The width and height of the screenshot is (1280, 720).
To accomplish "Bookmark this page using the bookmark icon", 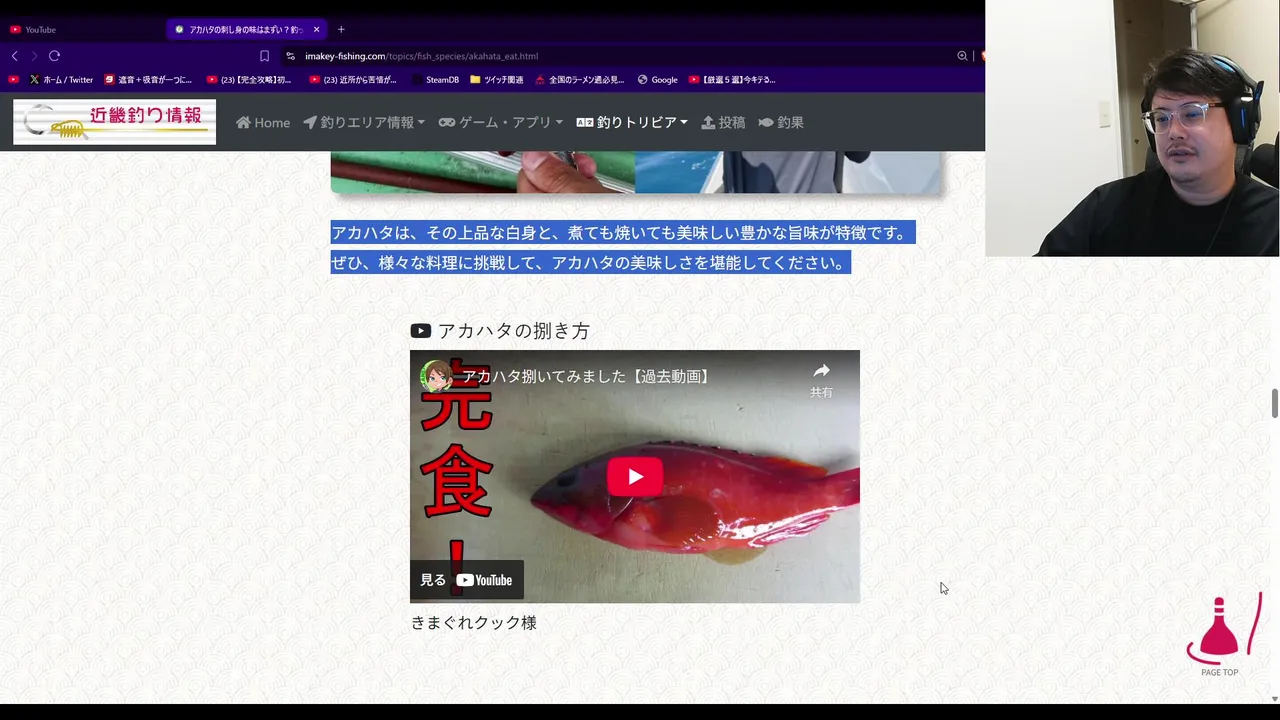I will (x=264, y=56).
